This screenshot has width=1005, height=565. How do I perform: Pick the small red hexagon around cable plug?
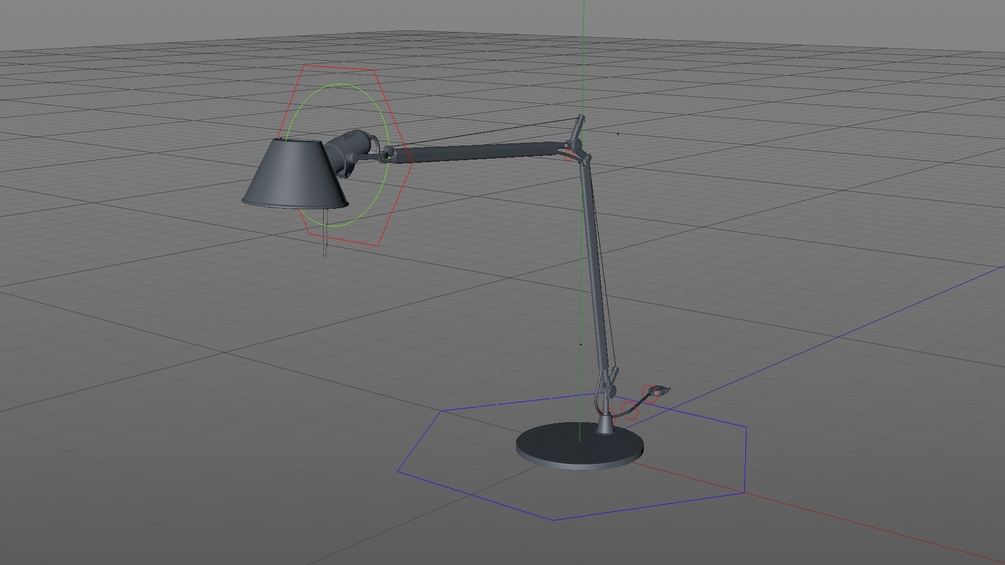tap(652, 392)
